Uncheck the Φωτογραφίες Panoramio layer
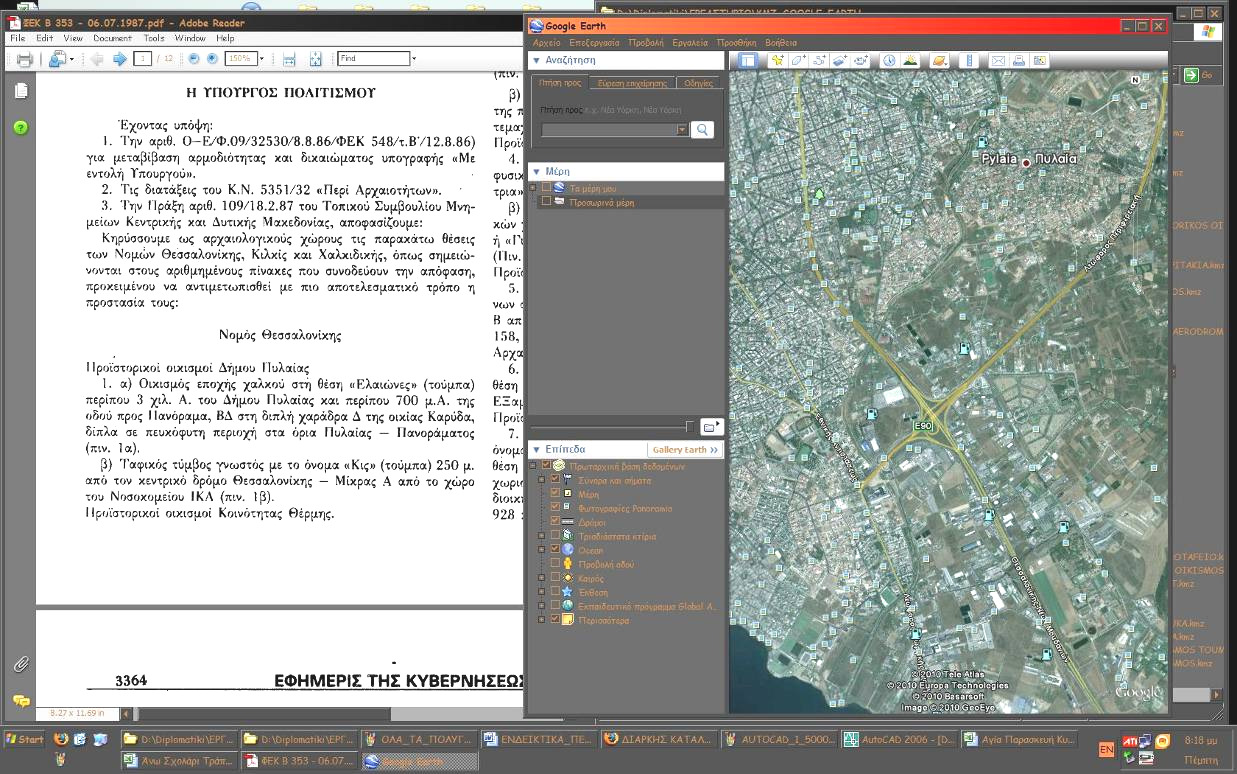The image size is (1237, 774). point(556,508)
